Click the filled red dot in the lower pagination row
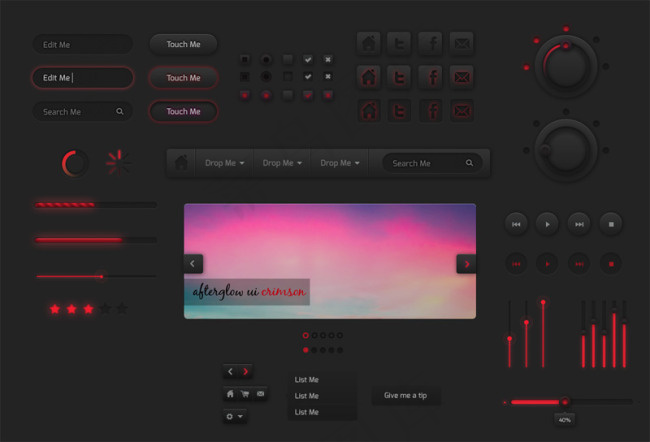This screenshot has height=442, width=650. pyautogui.click(x=306, y=350)
